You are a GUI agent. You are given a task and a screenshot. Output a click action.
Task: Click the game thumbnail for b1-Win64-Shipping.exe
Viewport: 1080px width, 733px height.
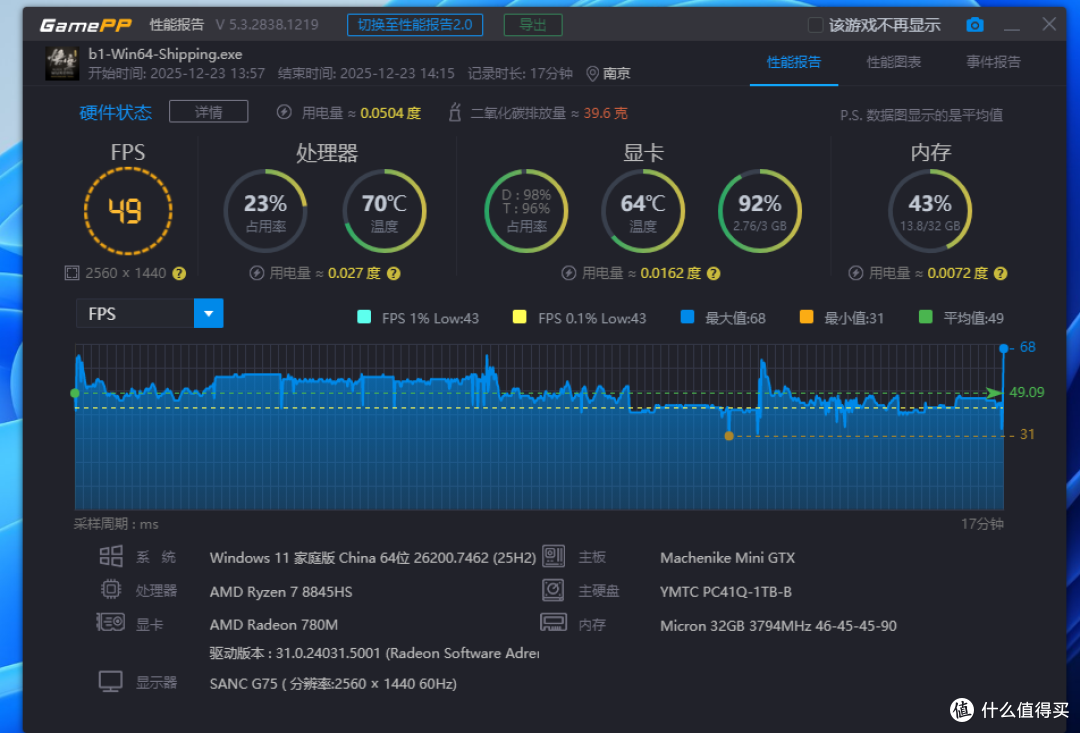point(62,63)
